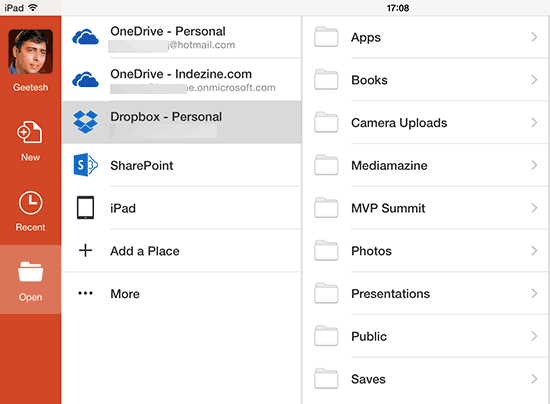Screen dimensions: 550x404
Task: Expand the Photos folder chevron
Action: pos(534,251)
